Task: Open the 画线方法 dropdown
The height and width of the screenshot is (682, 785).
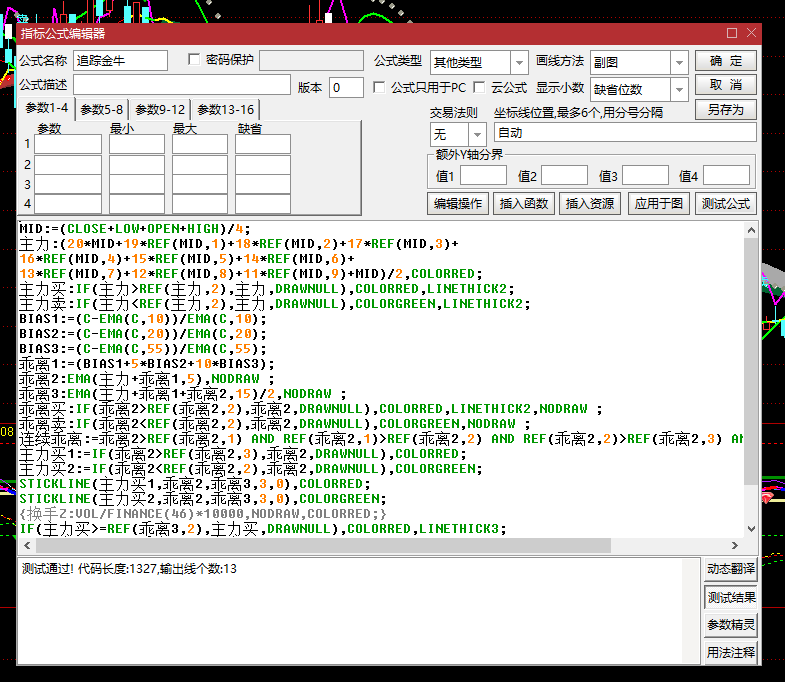Action: click(x=679, y=63)
